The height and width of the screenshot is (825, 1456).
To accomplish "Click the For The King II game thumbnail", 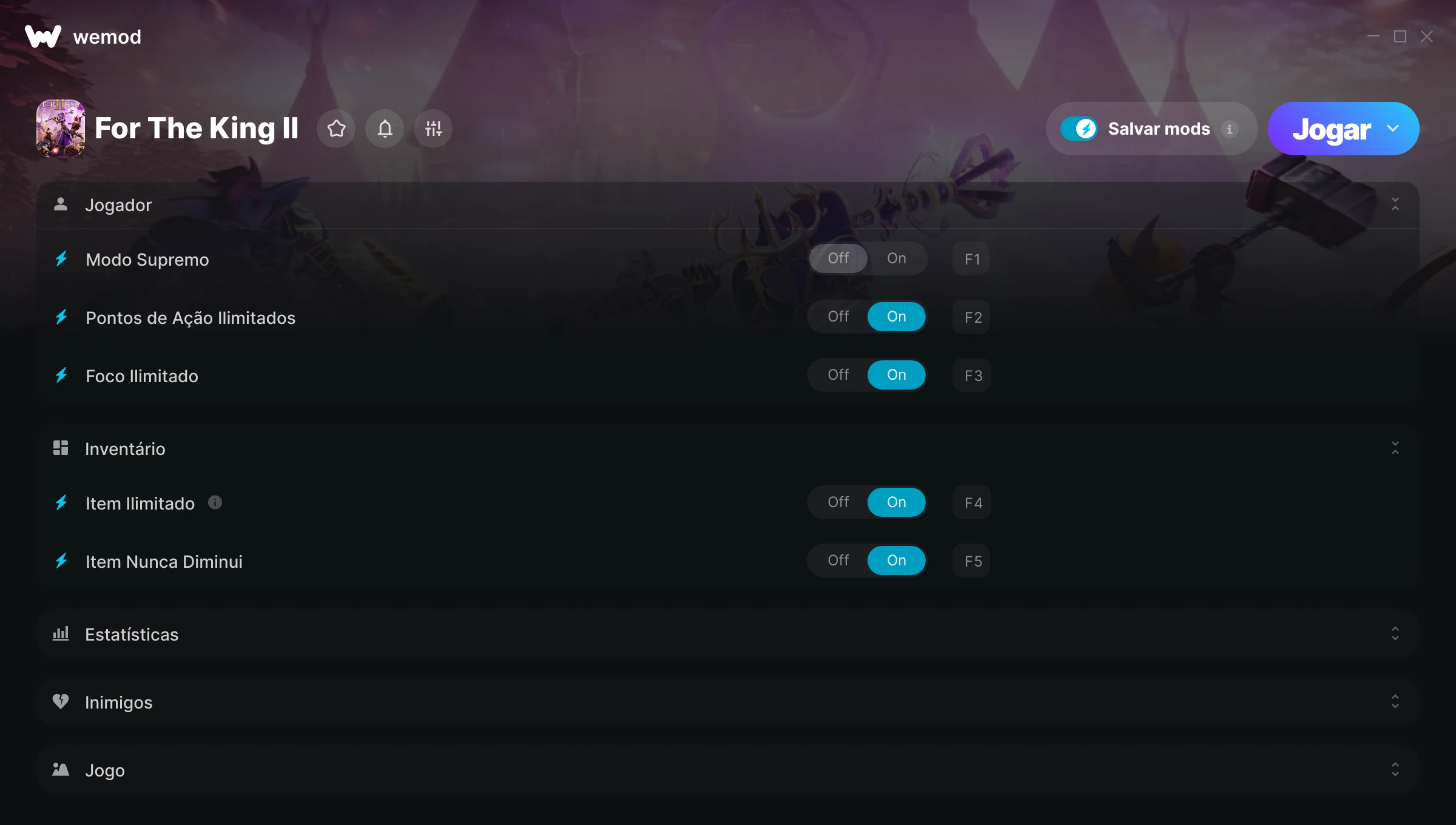I will 61,129.
